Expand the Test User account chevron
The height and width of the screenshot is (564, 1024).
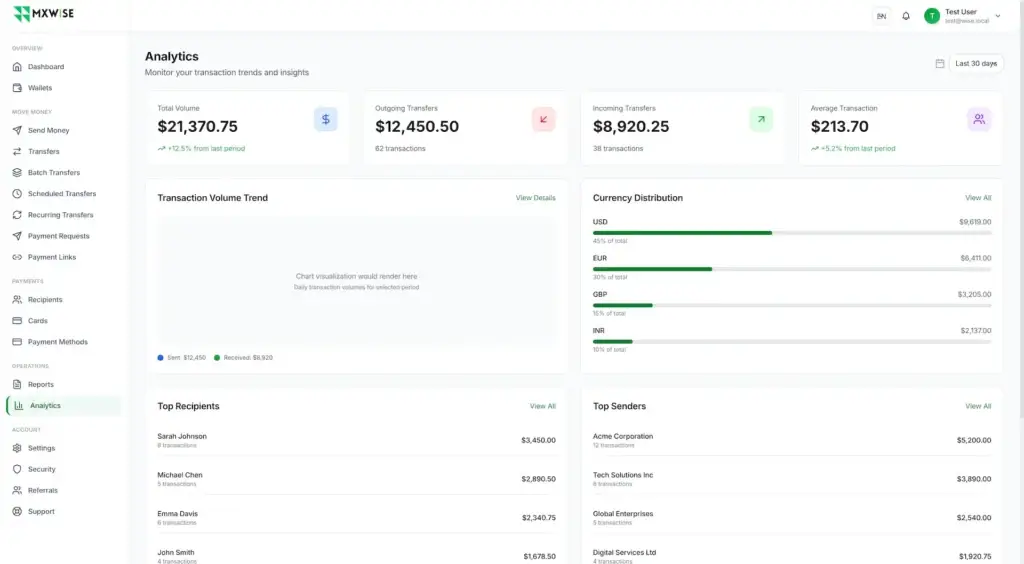(x=998, y=16)
